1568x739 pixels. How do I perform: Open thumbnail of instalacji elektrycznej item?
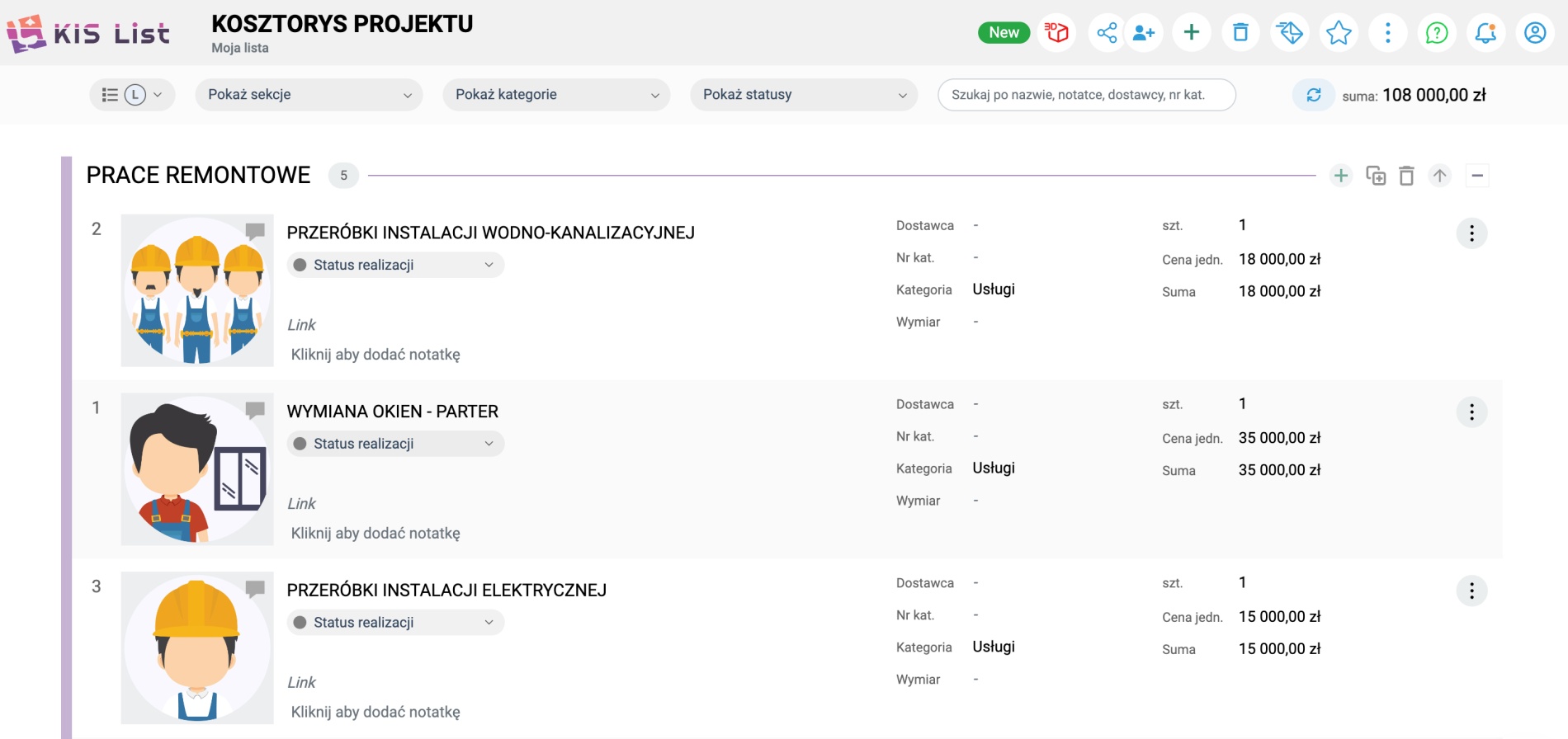coord(197,648)
